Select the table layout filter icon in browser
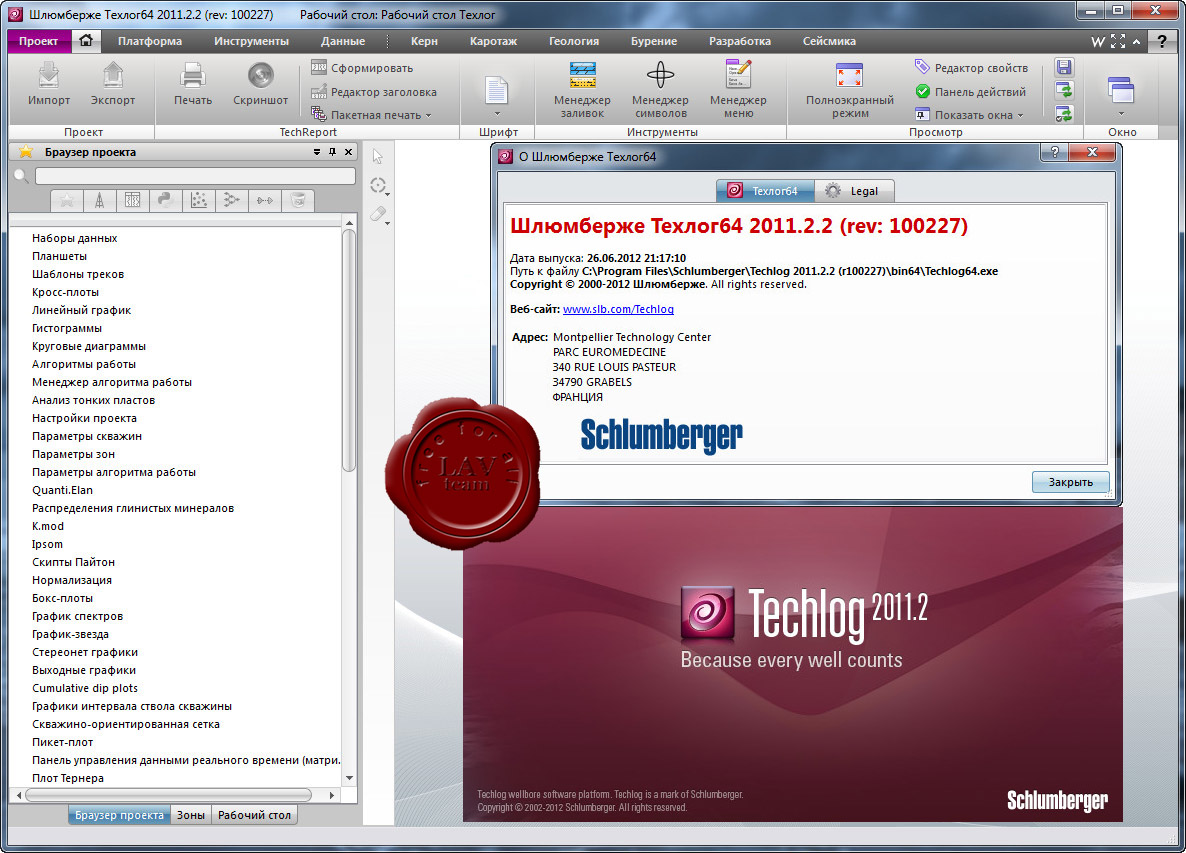 tap(132, 200)
